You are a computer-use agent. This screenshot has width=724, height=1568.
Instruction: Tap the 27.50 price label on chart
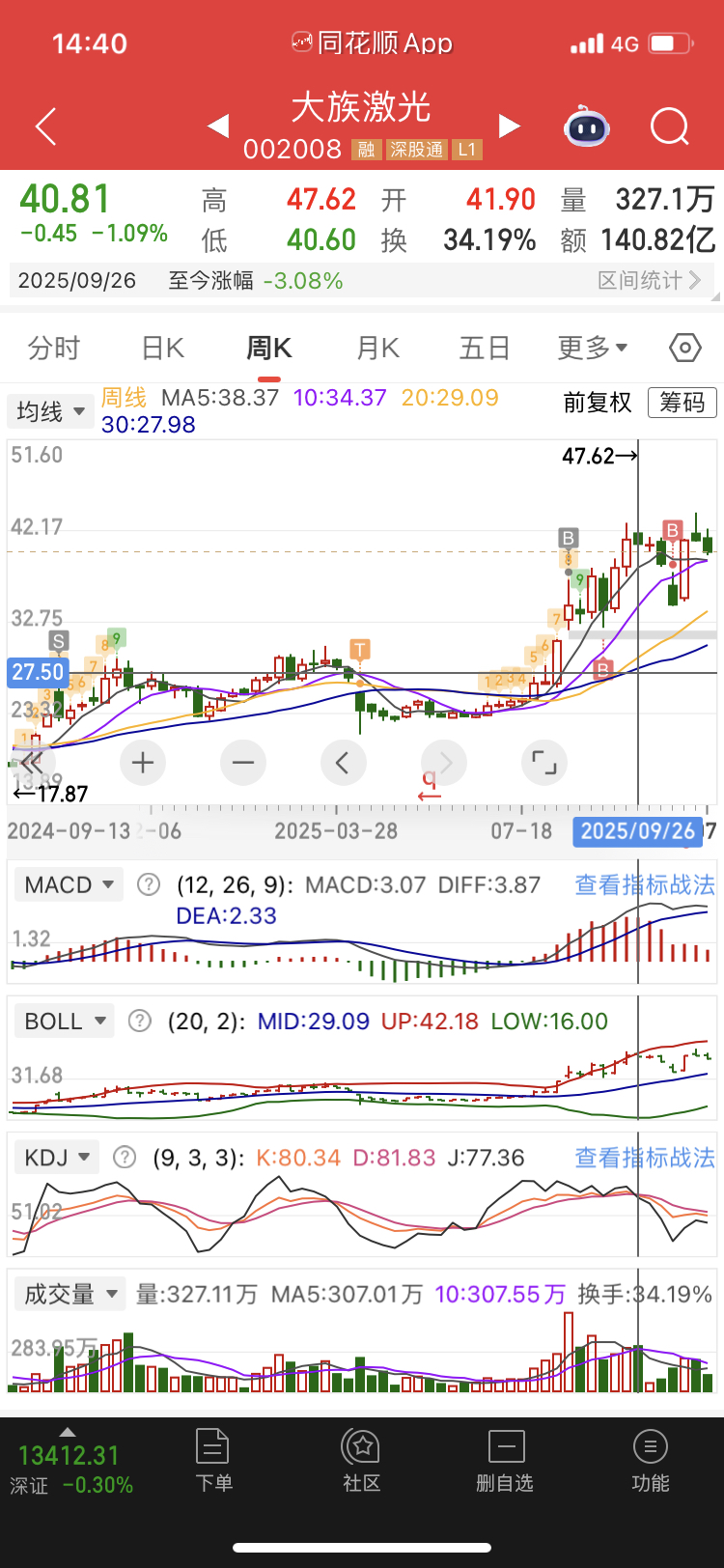[38, 672]
